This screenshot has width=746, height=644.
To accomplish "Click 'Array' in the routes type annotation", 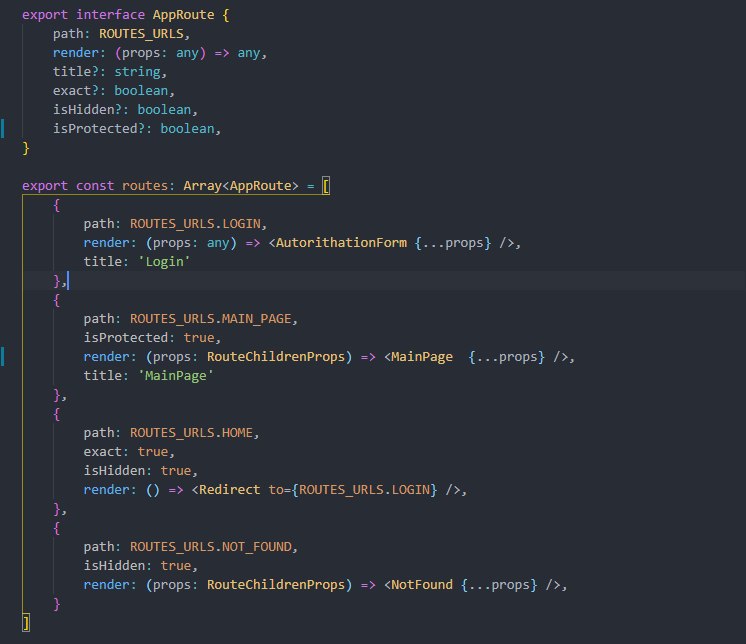I will click(x=203, y=185).
